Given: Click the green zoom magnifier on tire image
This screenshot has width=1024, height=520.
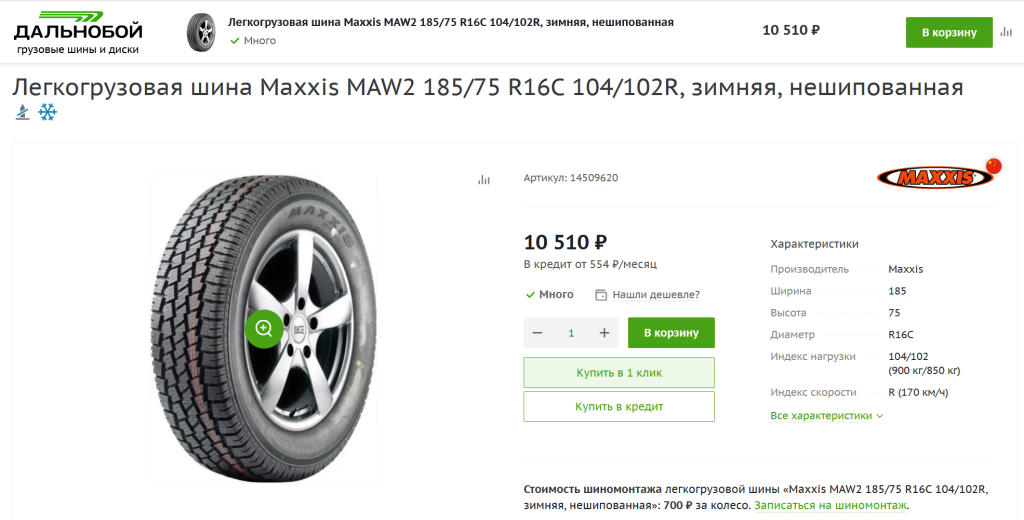Looking at the screenshot, I should [x=264, y=328].
